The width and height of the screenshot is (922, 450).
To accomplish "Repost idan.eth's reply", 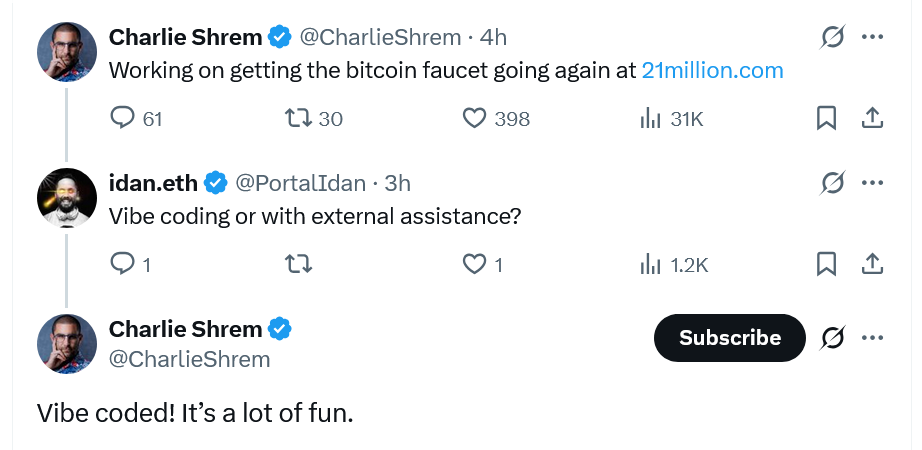I will click(x=298, y=264).
